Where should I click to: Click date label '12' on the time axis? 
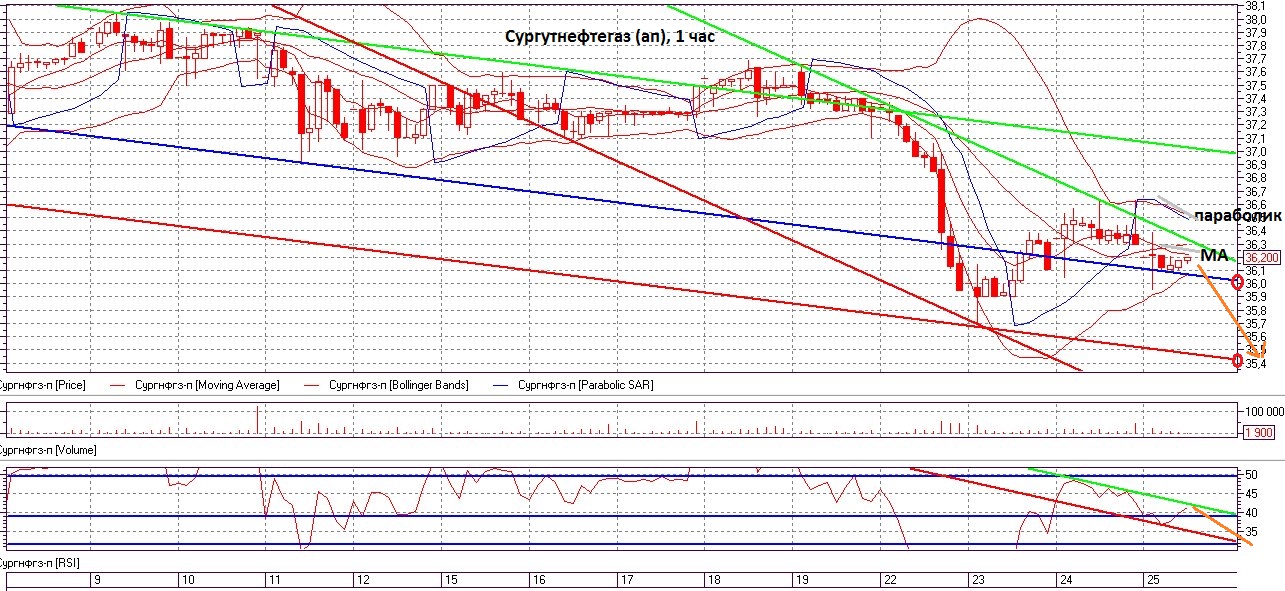point(362,580)
